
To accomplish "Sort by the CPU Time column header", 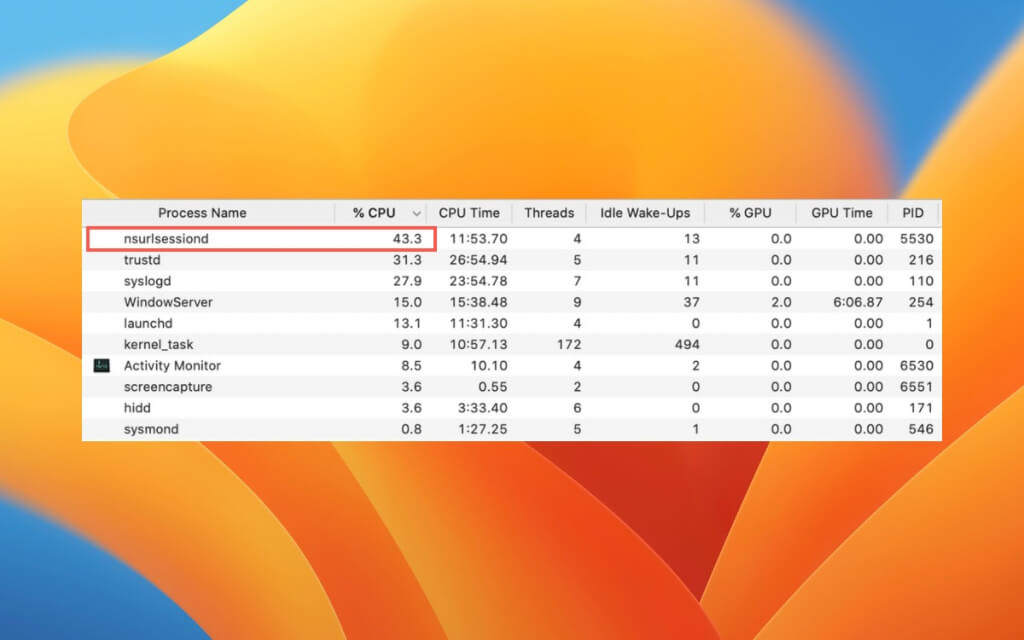I will 469,213.
